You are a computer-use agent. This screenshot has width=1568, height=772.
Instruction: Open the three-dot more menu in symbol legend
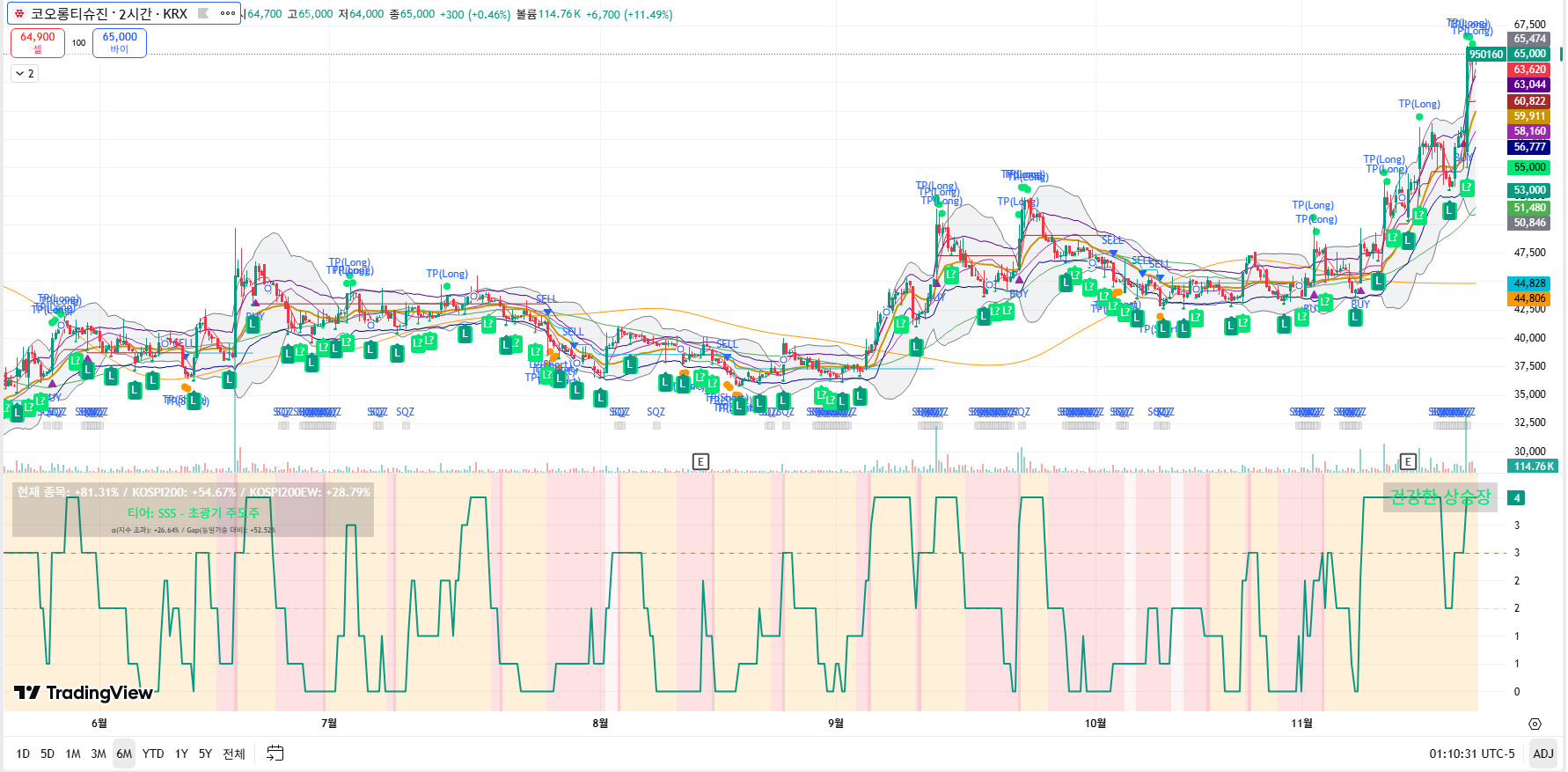tap(228, 13)
